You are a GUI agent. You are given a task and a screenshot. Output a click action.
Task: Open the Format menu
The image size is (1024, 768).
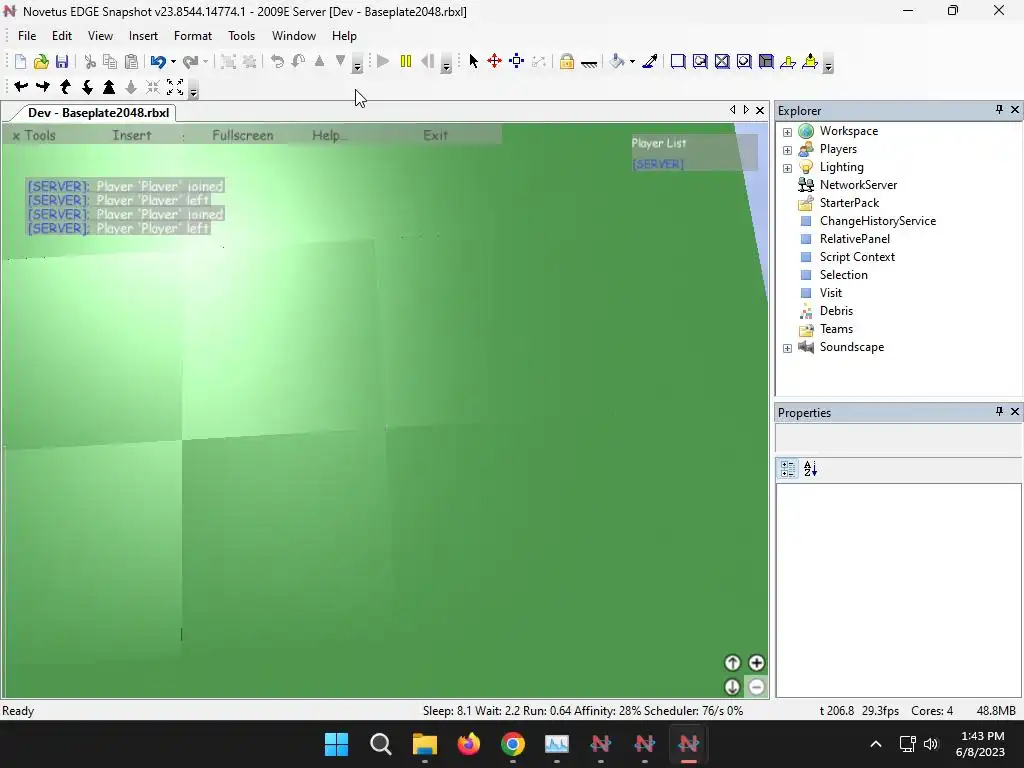[193, 36]
